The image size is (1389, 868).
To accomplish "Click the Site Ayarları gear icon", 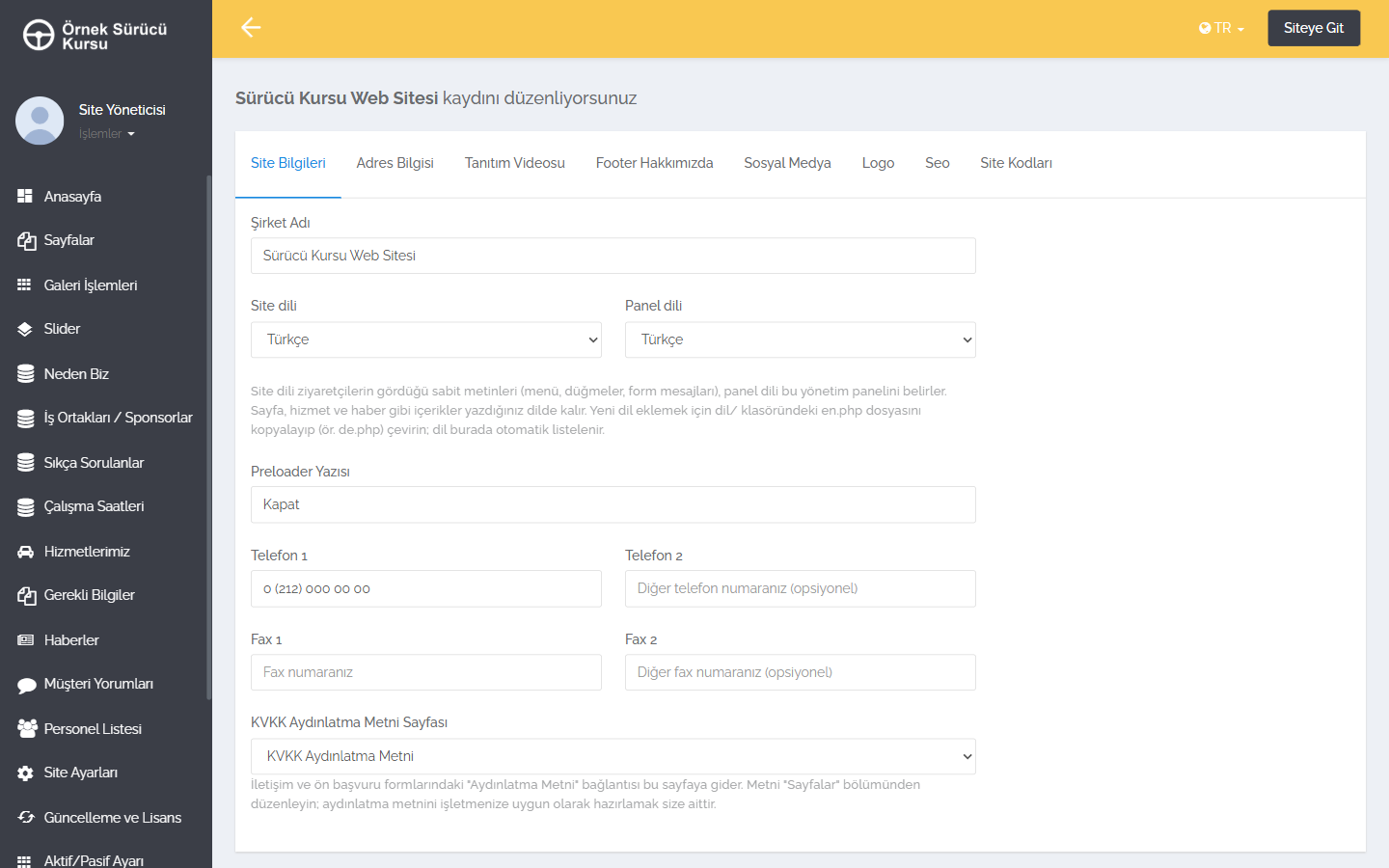I will pyautogui.click(x=25, y=773).
